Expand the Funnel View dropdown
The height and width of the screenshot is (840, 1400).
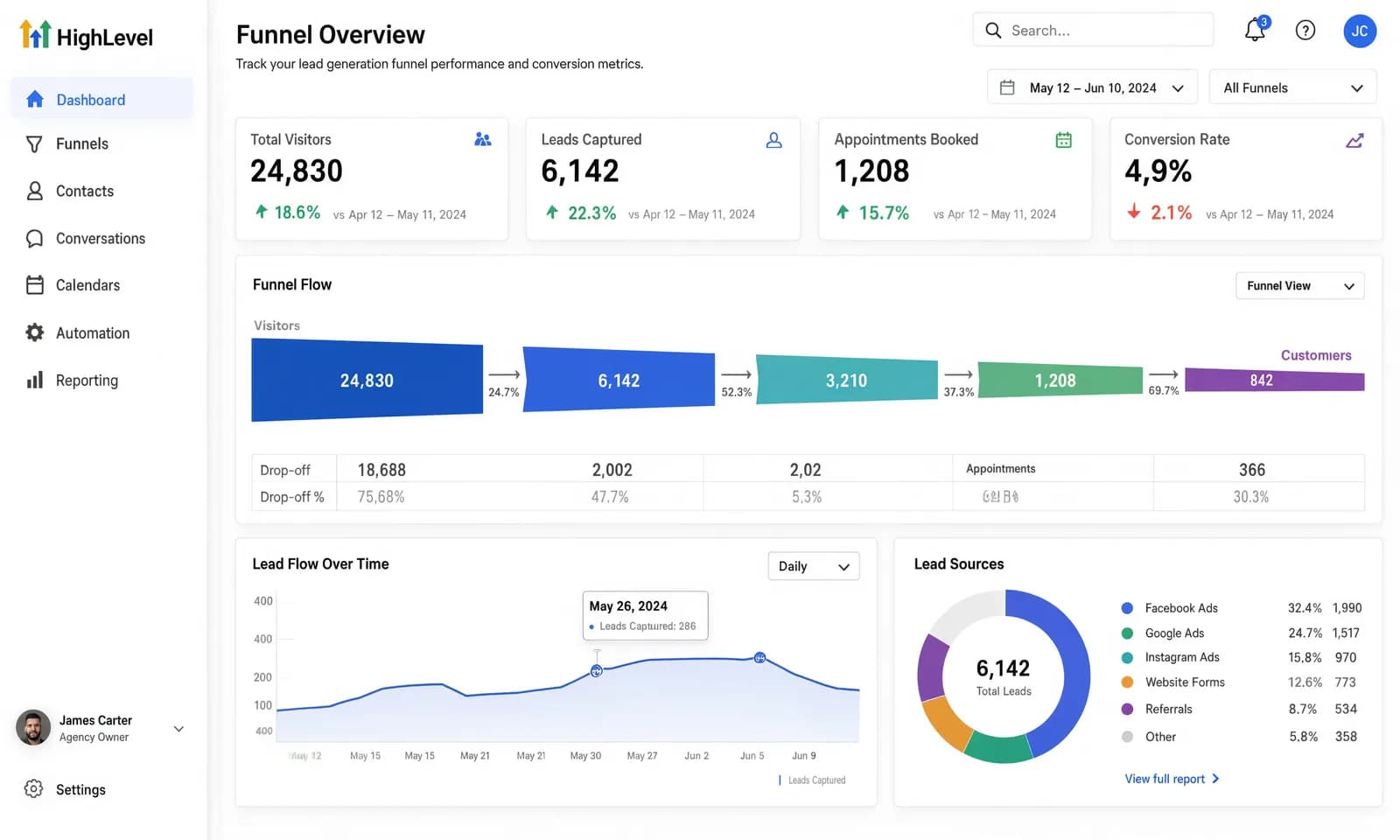click(x=1299, y=286)
